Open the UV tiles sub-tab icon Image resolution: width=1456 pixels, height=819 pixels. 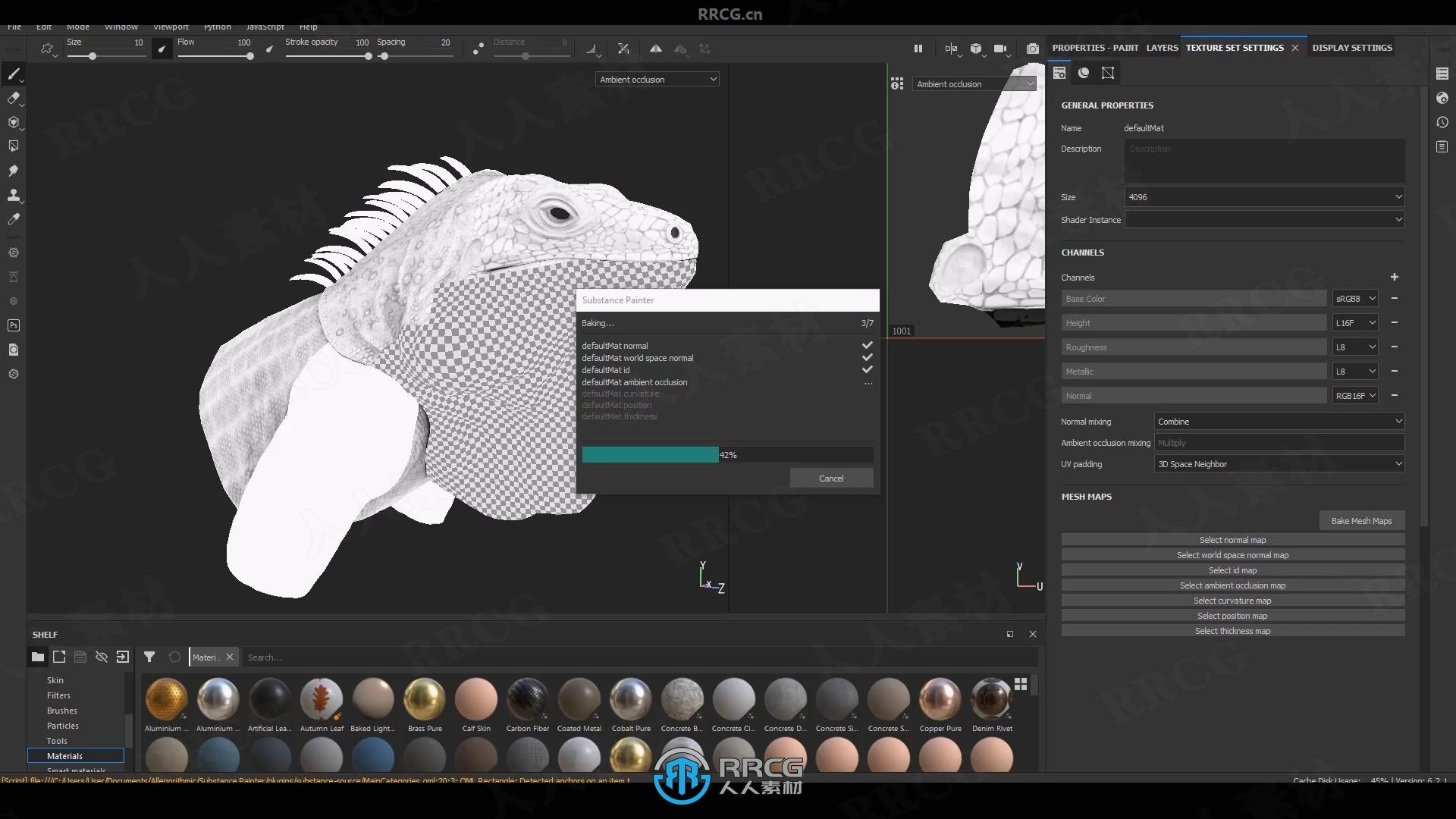point(1108,73)
